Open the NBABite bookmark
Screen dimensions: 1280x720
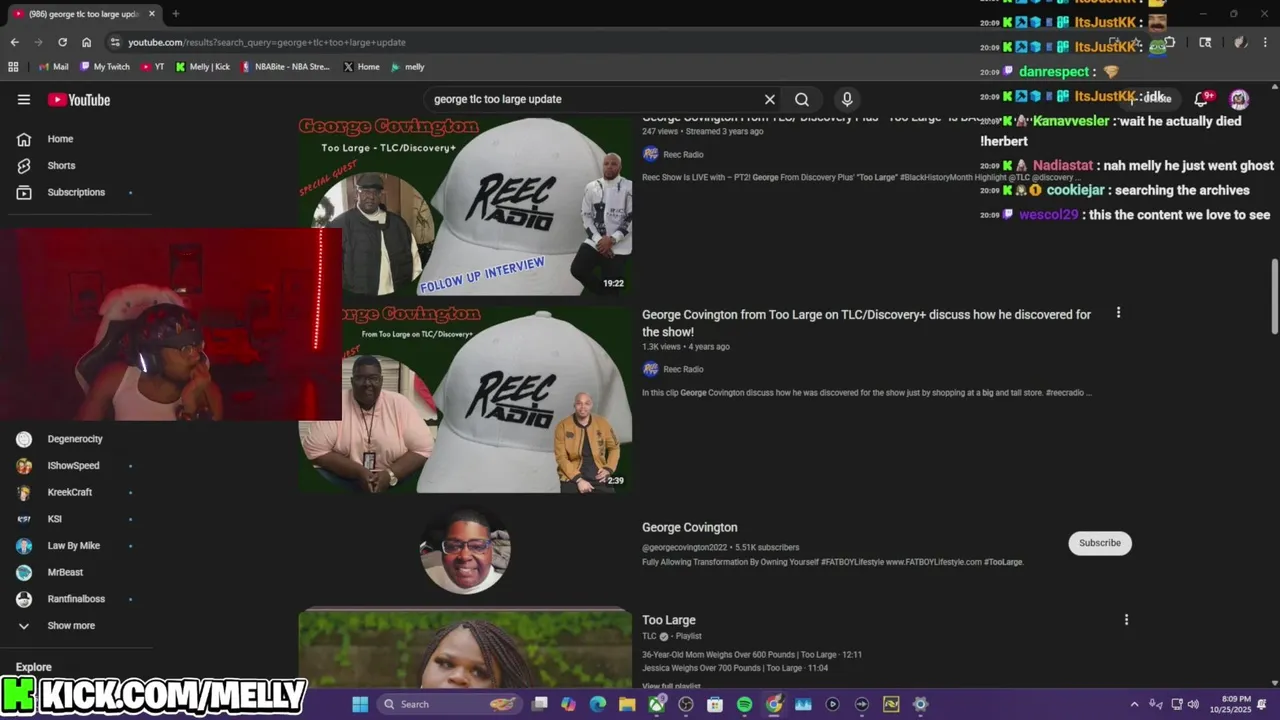(x=285, y=67)
